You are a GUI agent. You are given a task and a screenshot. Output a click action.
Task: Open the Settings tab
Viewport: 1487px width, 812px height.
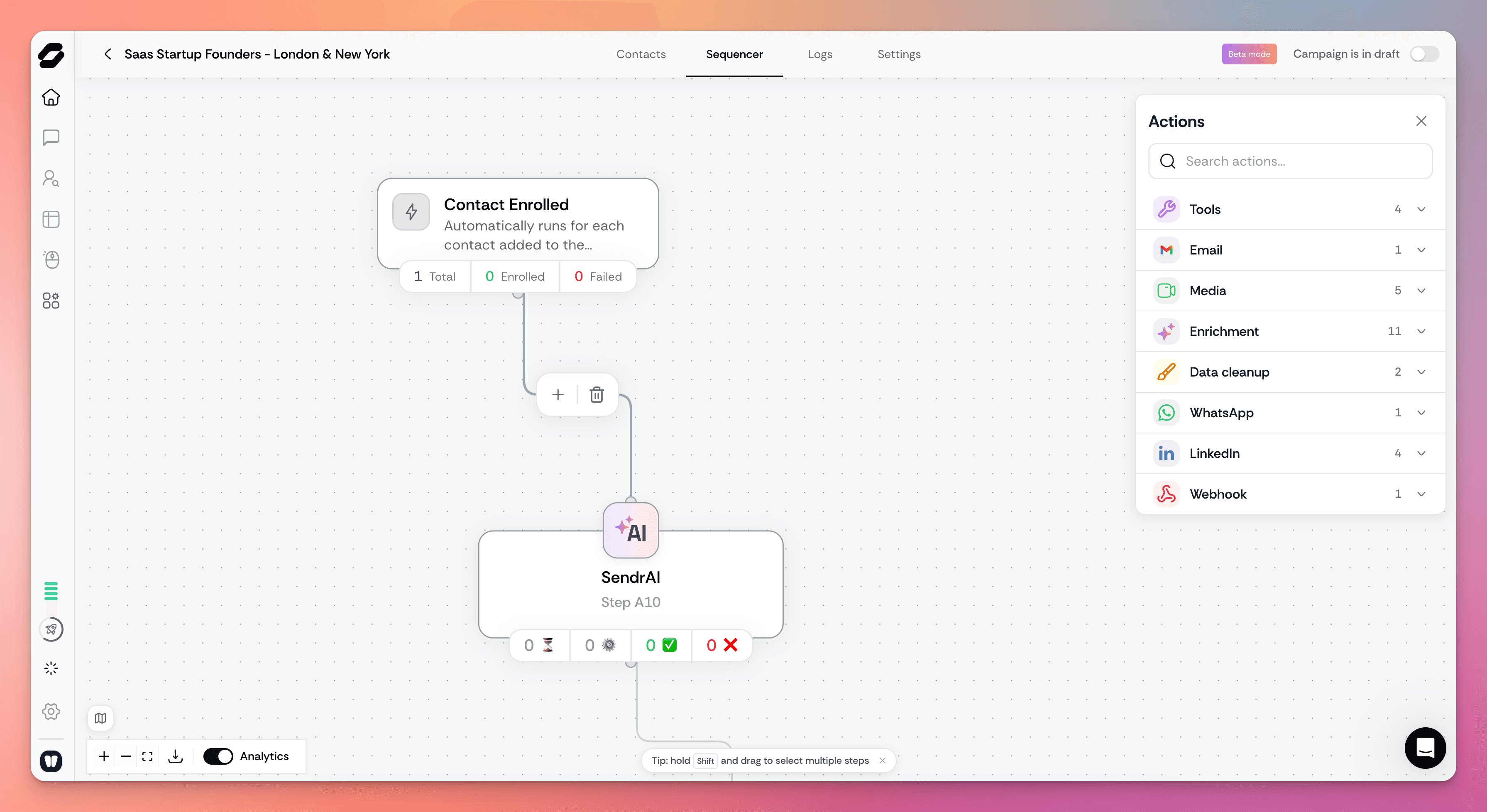(x=899, y=54)
